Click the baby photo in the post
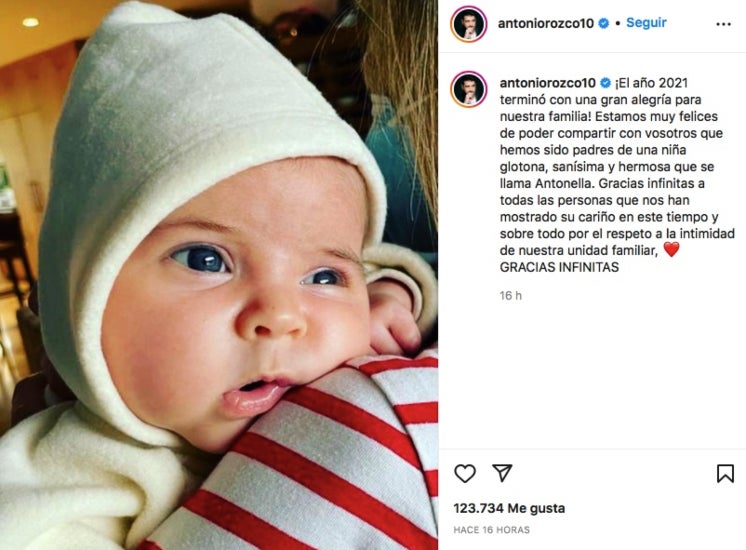This screenshot has height=550, width=746. coord(219,275)
